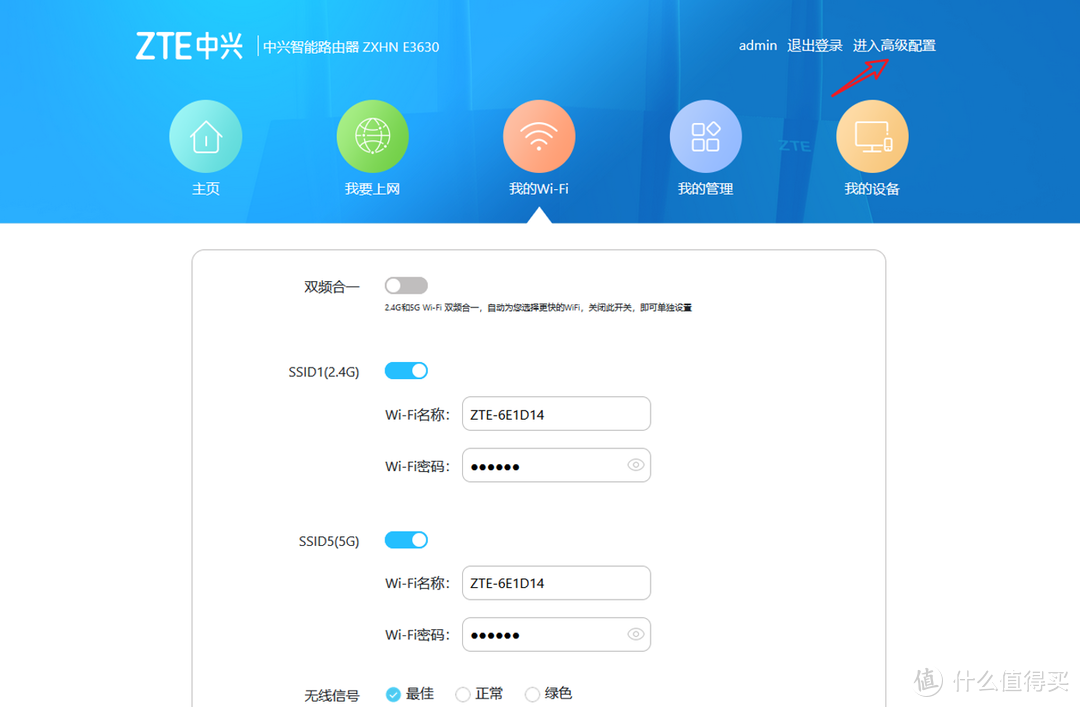The image size is (1080, 707).
Task: Select the 最佳 wireless signal option
Action: (x=394, y=693)
